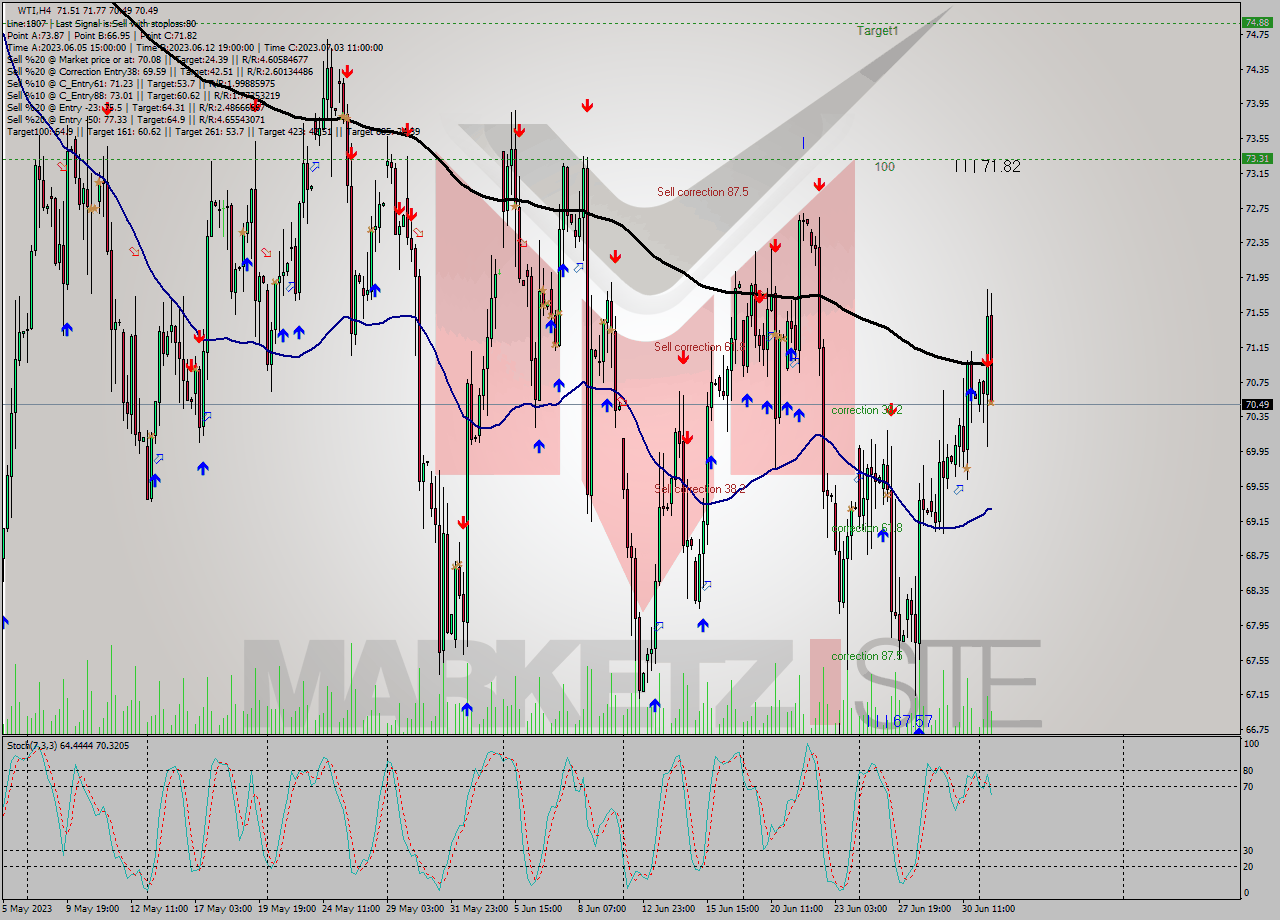This screenshot has height=920, width=1280.
Task: Click the 69.15 price axis value
Action: [1257, 521]
